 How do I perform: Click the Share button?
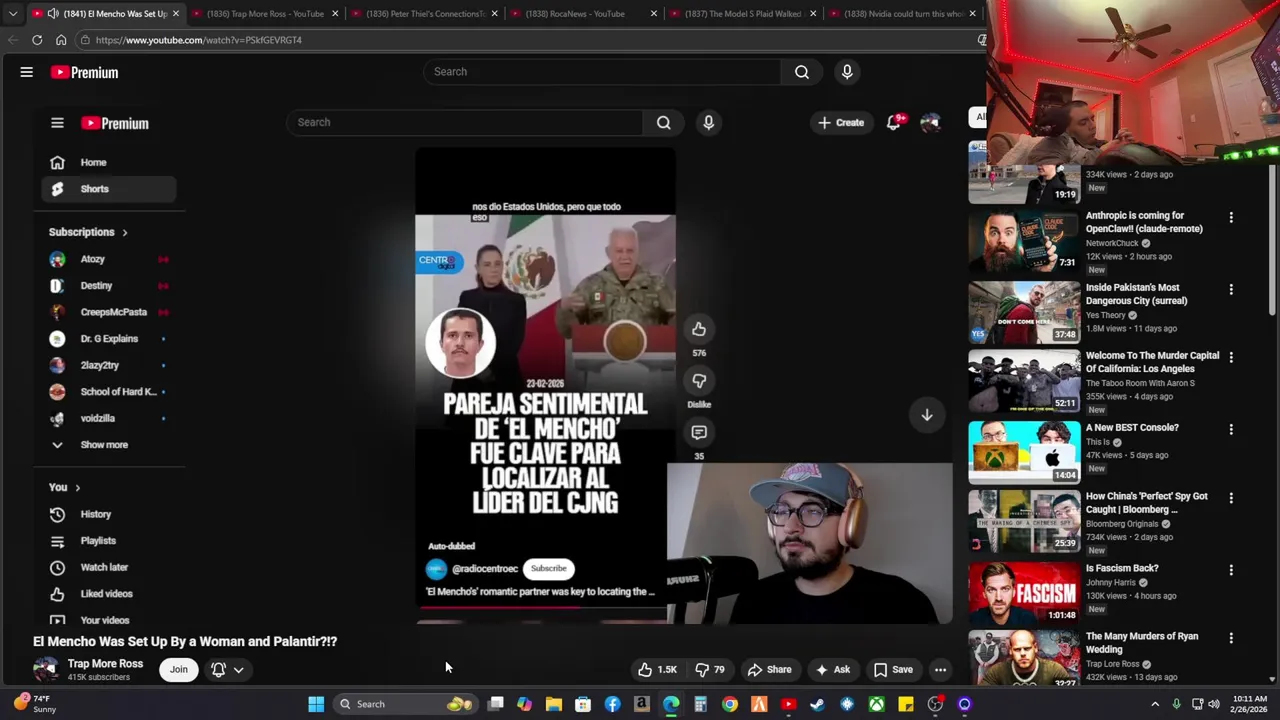[x=770, y=670]
